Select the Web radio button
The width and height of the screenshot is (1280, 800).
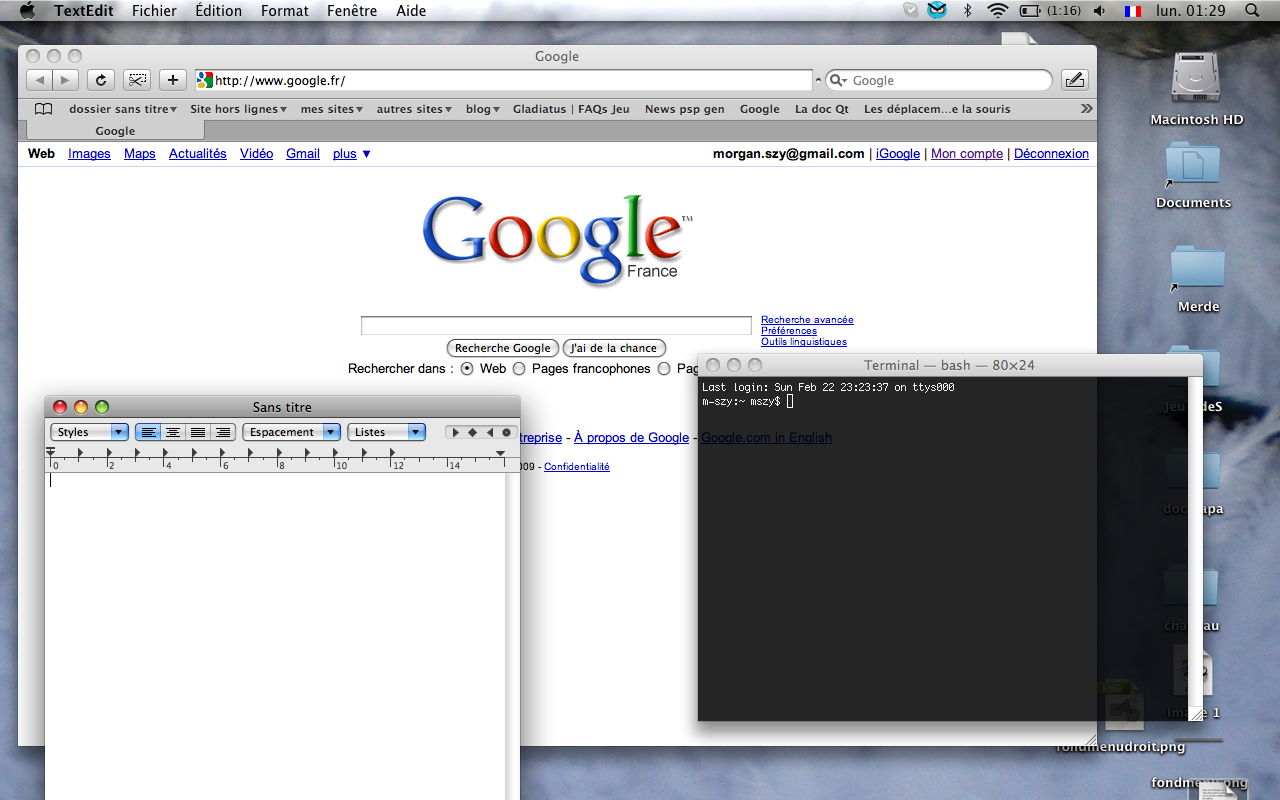click(467, 369)
